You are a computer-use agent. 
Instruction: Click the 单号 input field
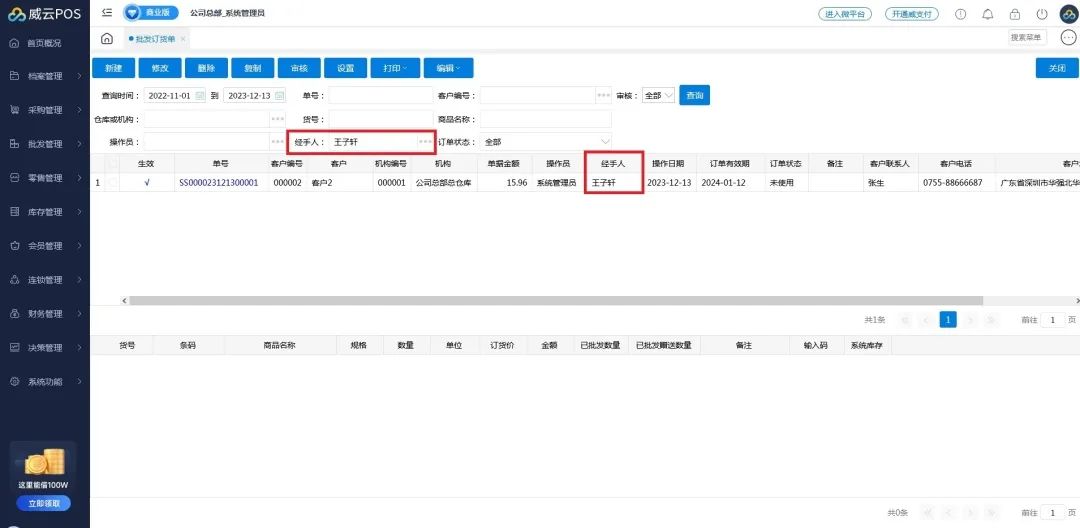click(x=380, y=96)
